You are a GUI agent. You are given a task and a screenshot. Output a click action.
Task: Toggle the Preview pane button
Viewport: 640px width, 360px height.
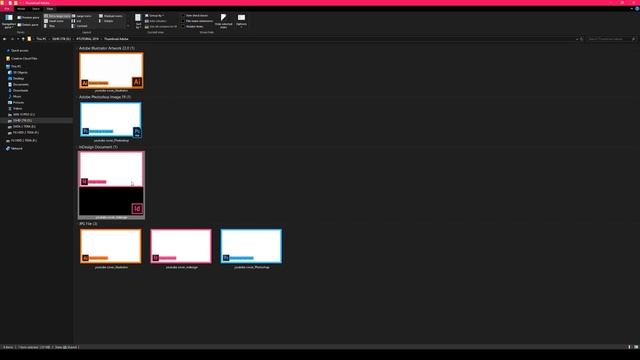(28, 18)
